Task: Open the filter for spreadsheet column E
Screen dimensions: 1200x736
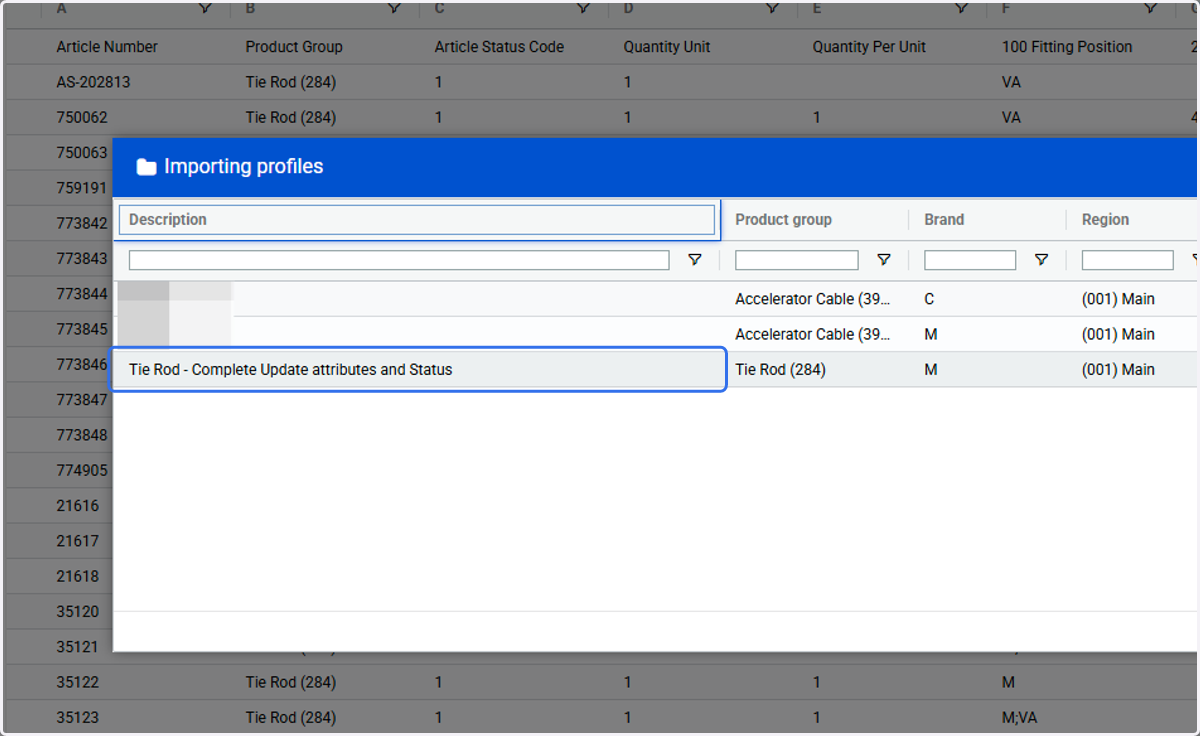Action: [x=961, y=8]
